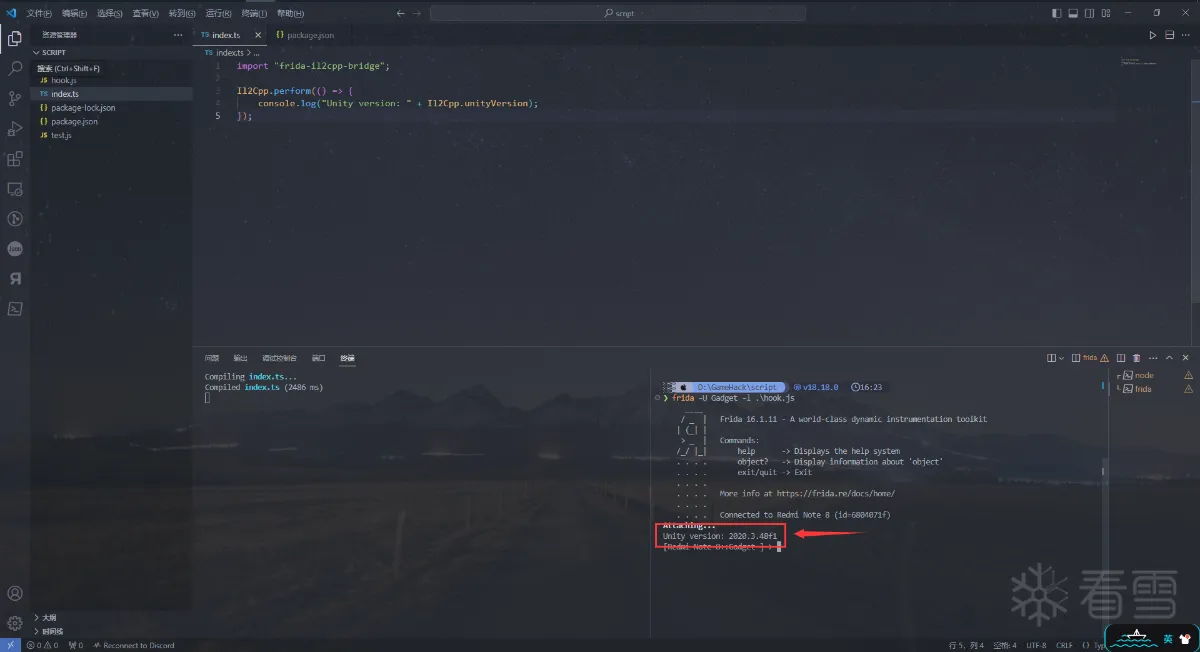Open the 终端 menu in menu bar
Screen dimensions: 1200x652
point(250,13)
